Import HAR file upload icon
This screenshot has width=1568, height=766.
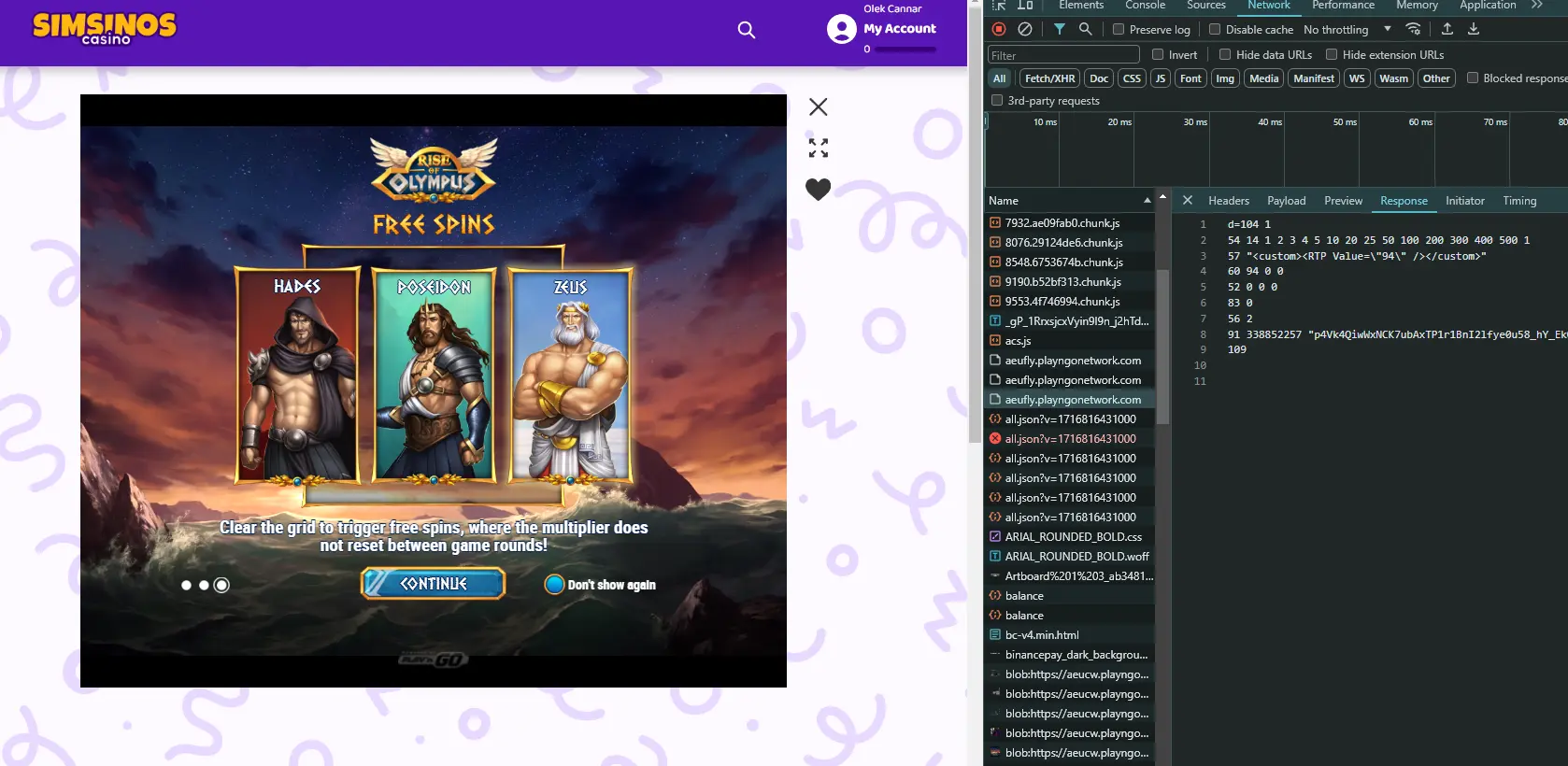pyautogui.click(x=1447, y=29)
